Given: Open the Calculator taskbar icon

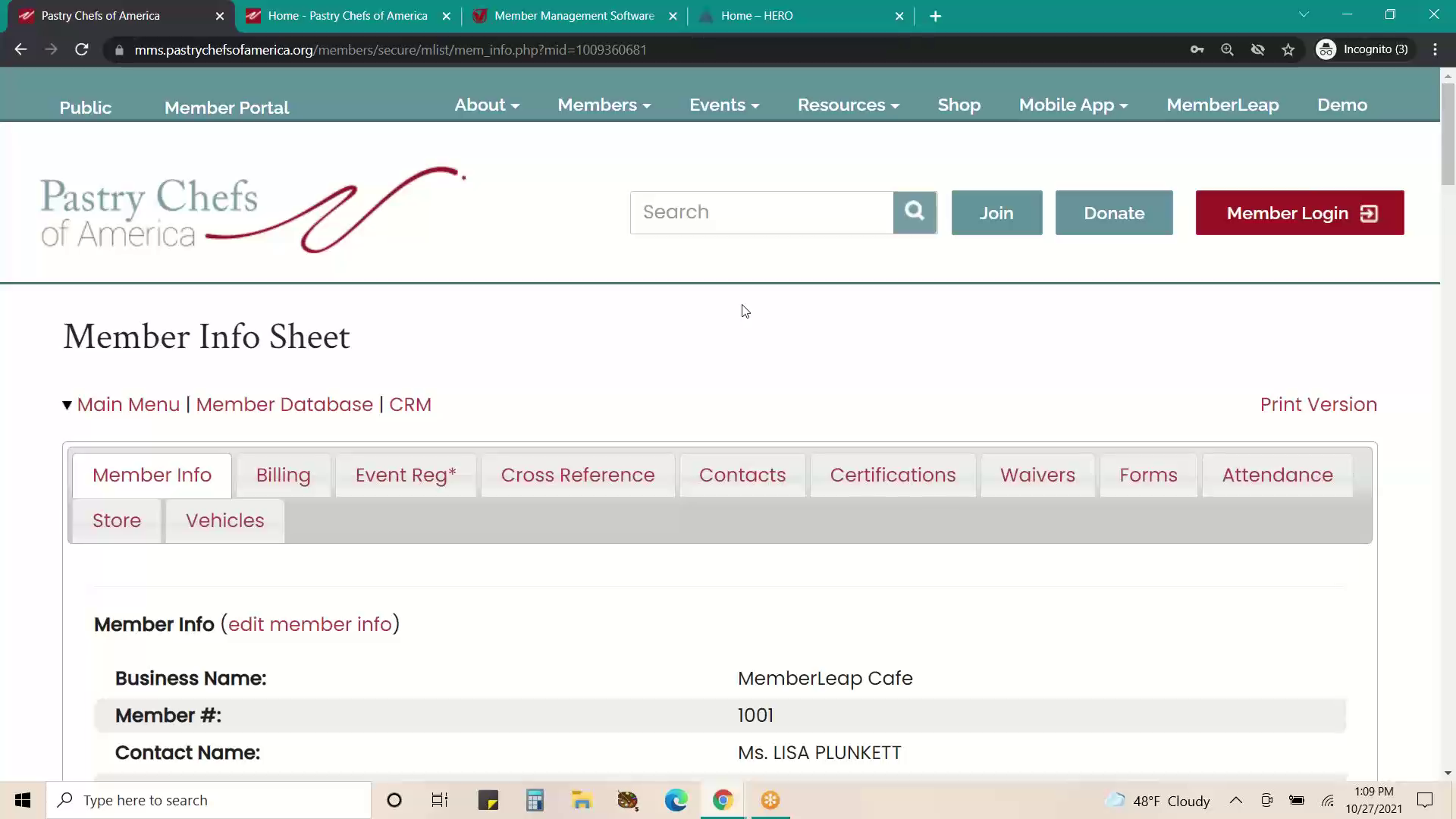Looking at the screenshot, I should [535, 800].
